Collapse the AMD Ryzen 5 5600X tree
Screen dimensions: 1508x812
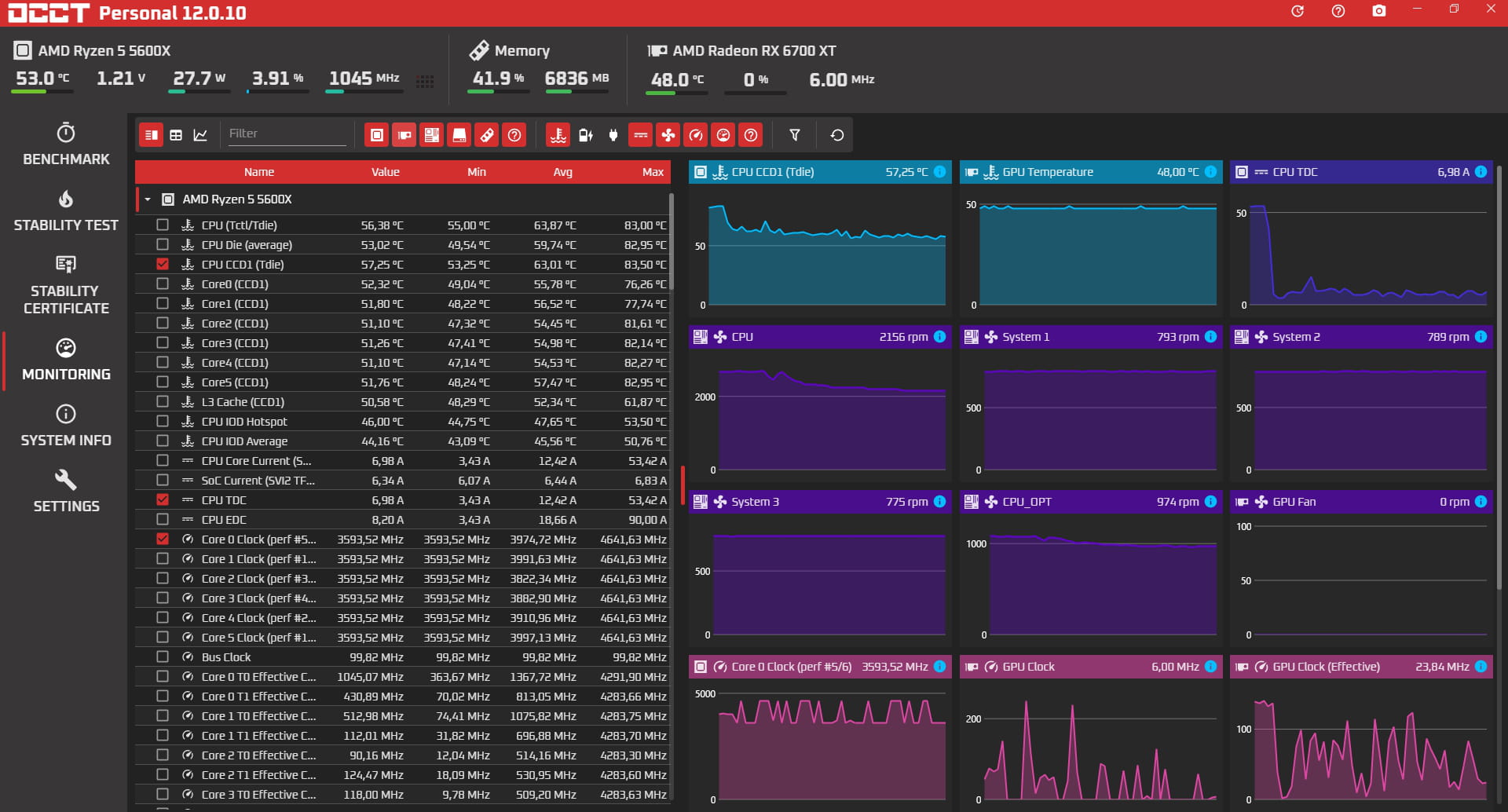(148, 199)
